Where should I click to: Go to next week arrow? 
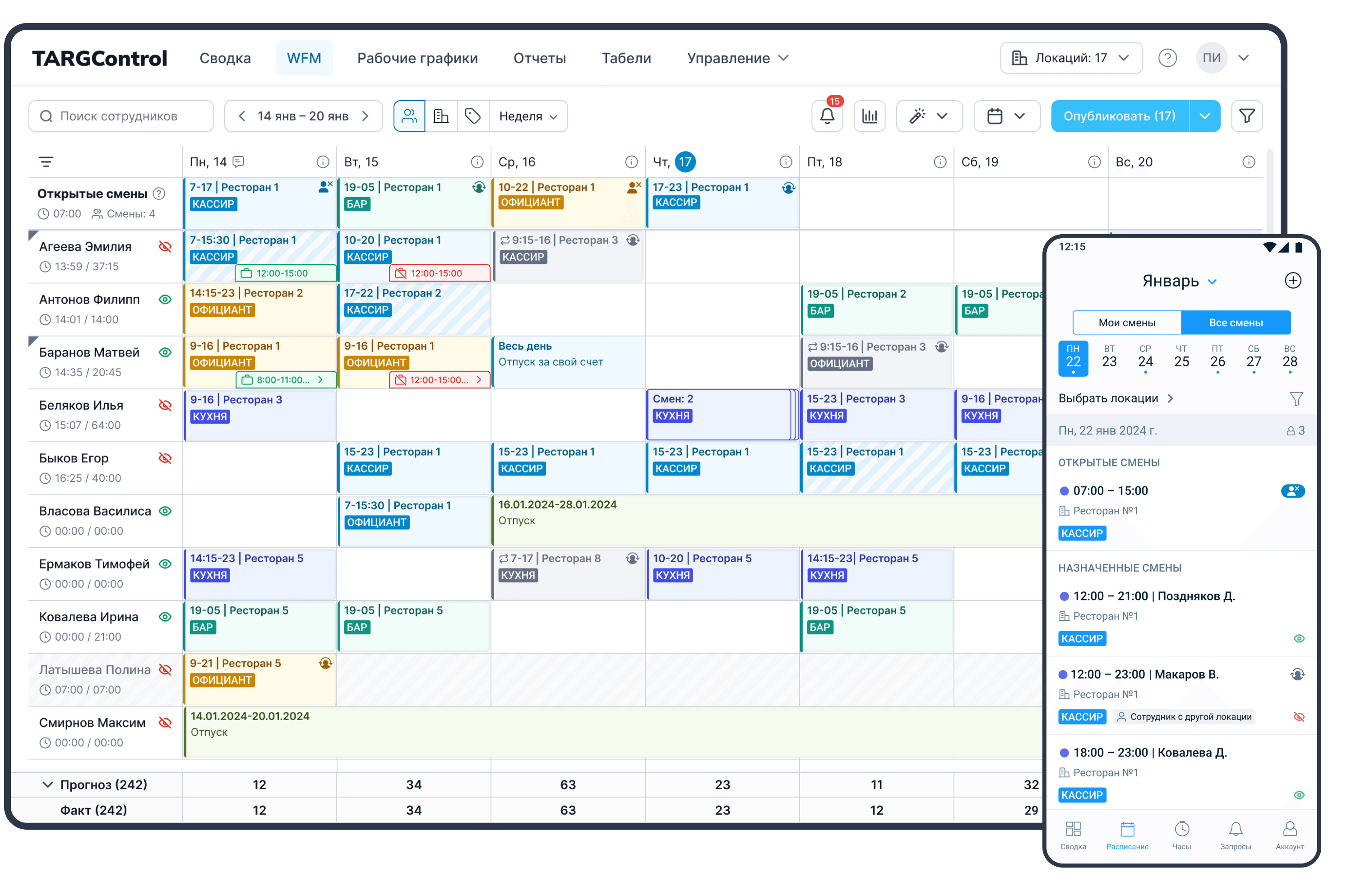point(365,116)
